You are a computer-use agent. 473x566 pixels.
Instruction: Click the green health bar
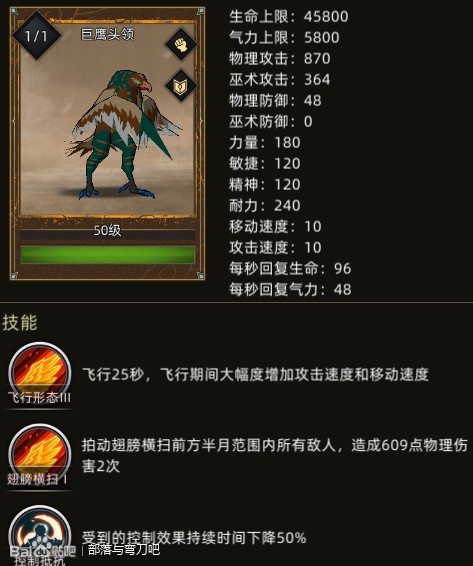click(x=108, y=254)
